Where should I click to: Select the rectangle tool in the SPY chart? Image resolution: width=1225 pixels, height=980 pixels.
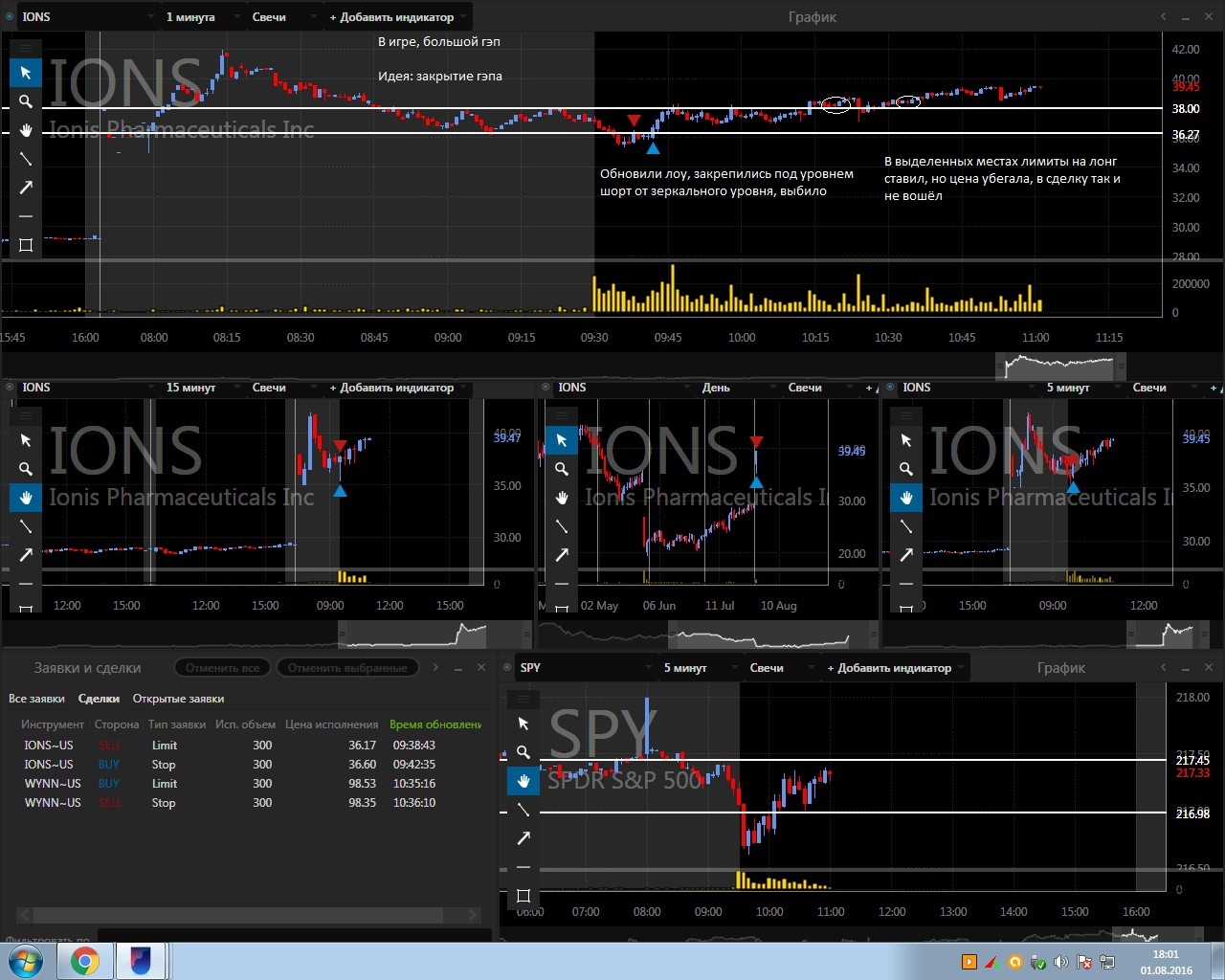point(523,896)
